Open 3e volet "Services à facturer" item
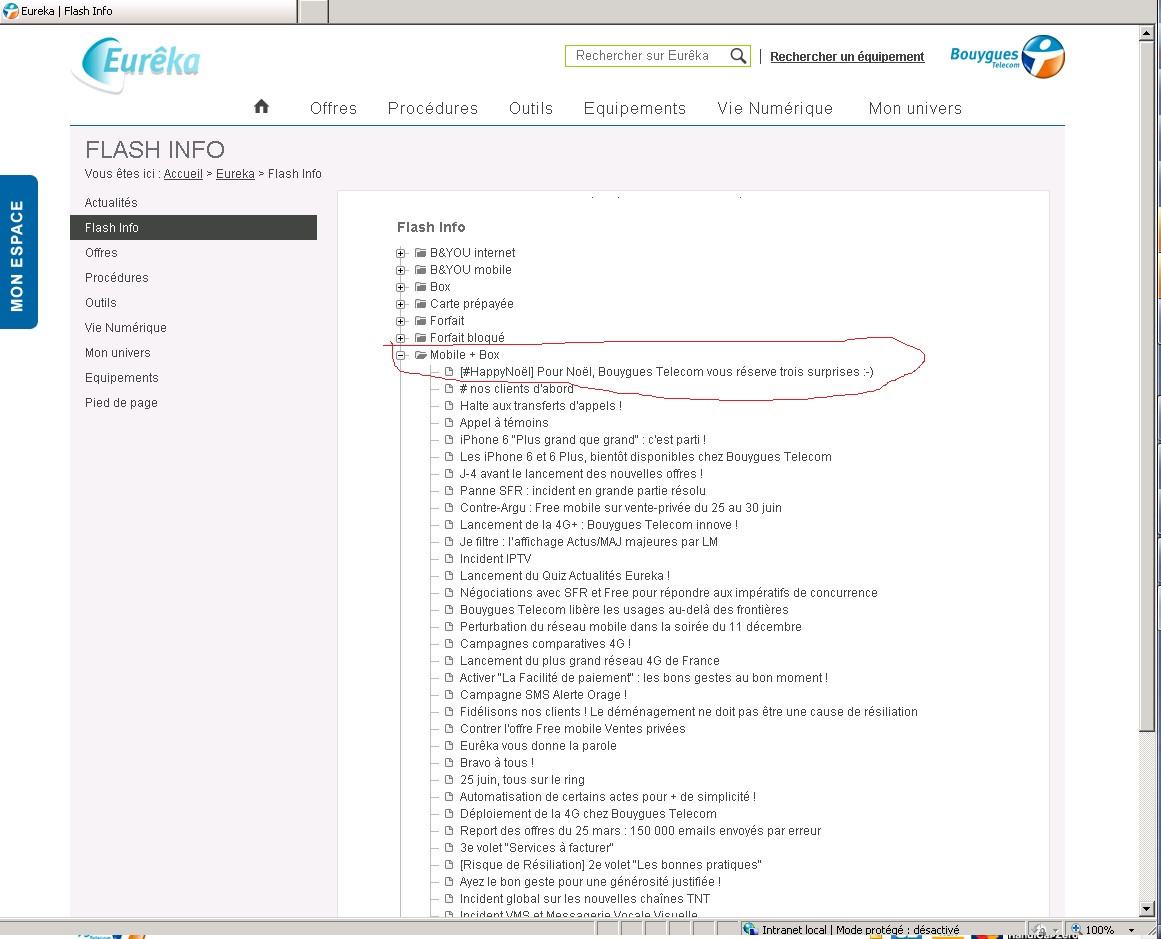 536,848
